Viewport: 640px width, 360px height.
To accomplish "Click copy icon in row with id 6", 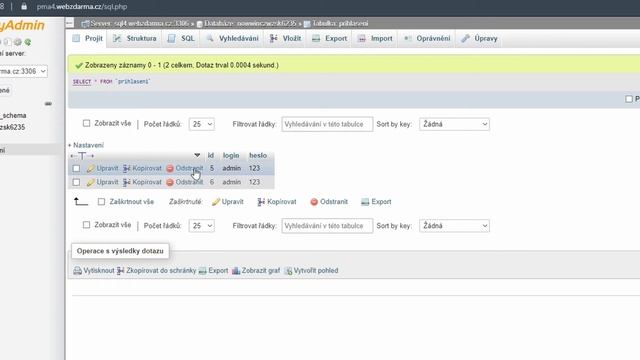I will 127,182.
